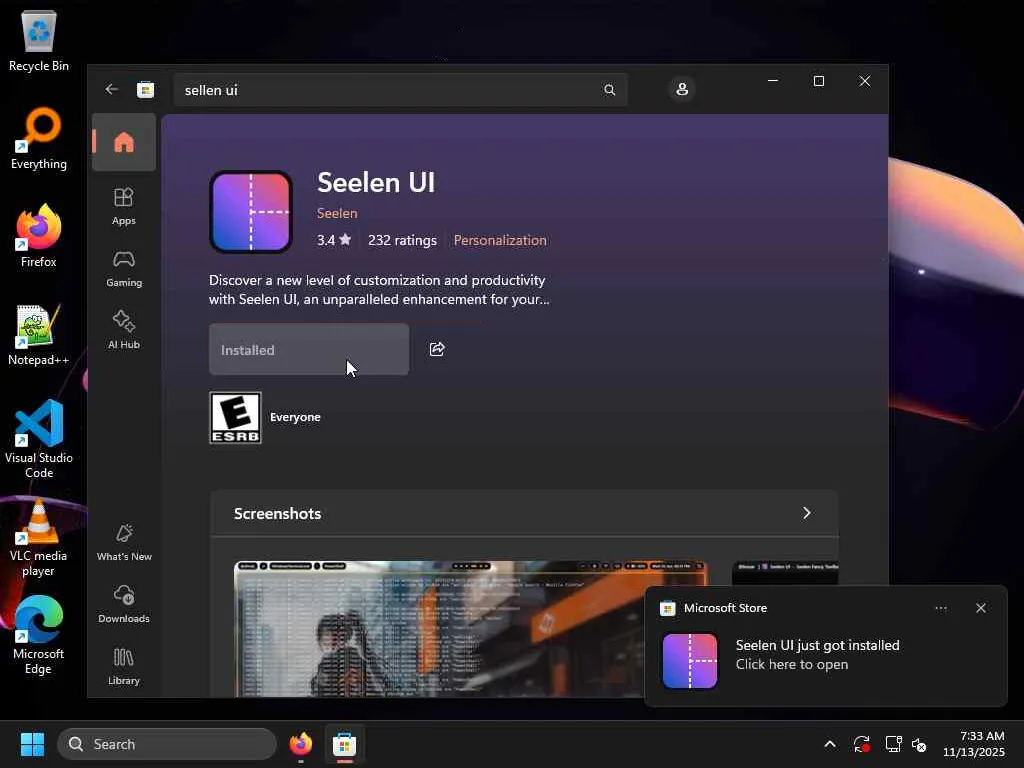
Task: Open the Home section in Store sidebar
Action: pyautogui.click(x=124, y=142)
